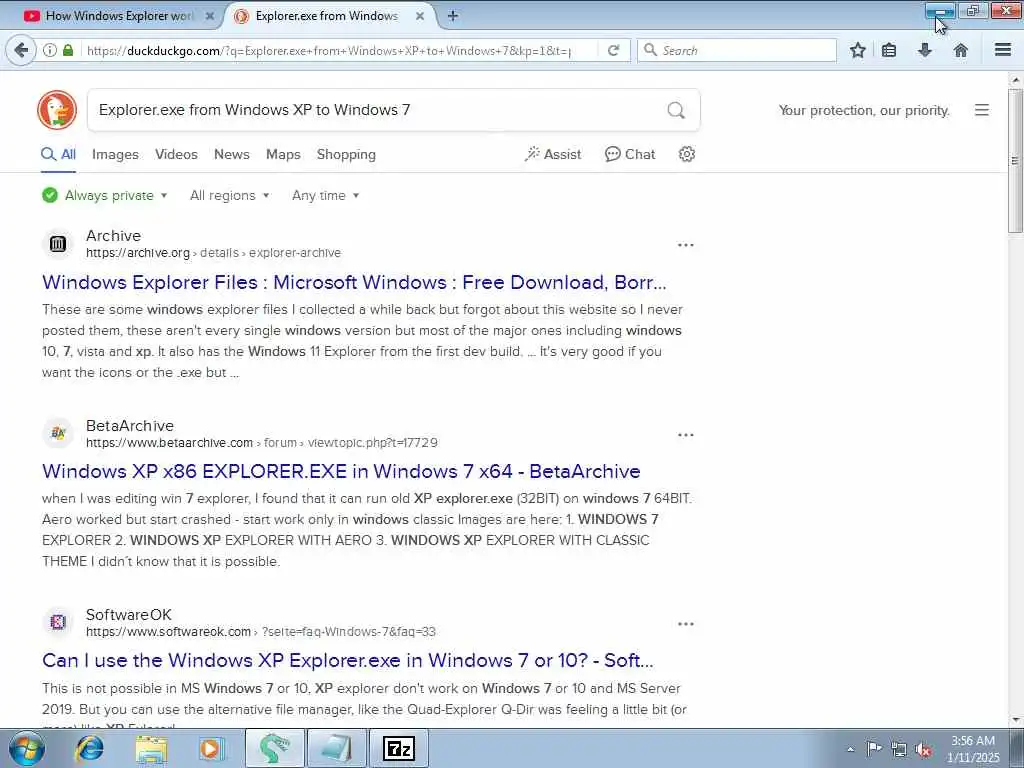The height and width of the screenshot is (768, 1024).
Task: Click the BetaArchive site favicon
Action: coord(58,433)
